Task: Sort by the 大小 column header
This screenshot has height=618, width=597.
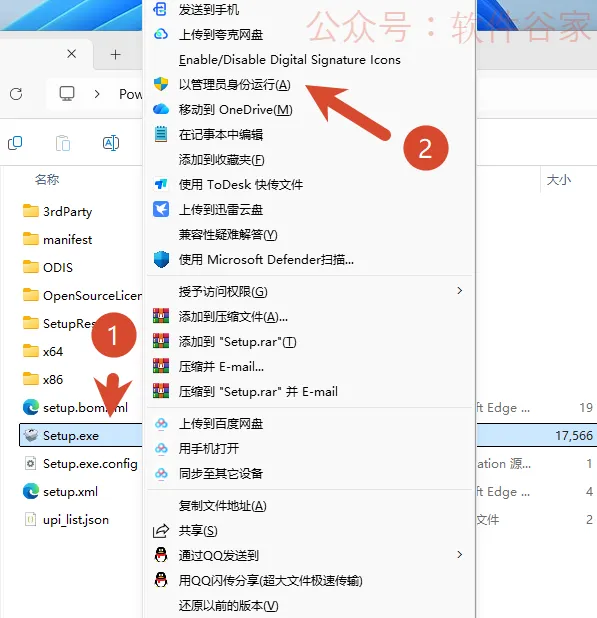Action: click(559, 180)
